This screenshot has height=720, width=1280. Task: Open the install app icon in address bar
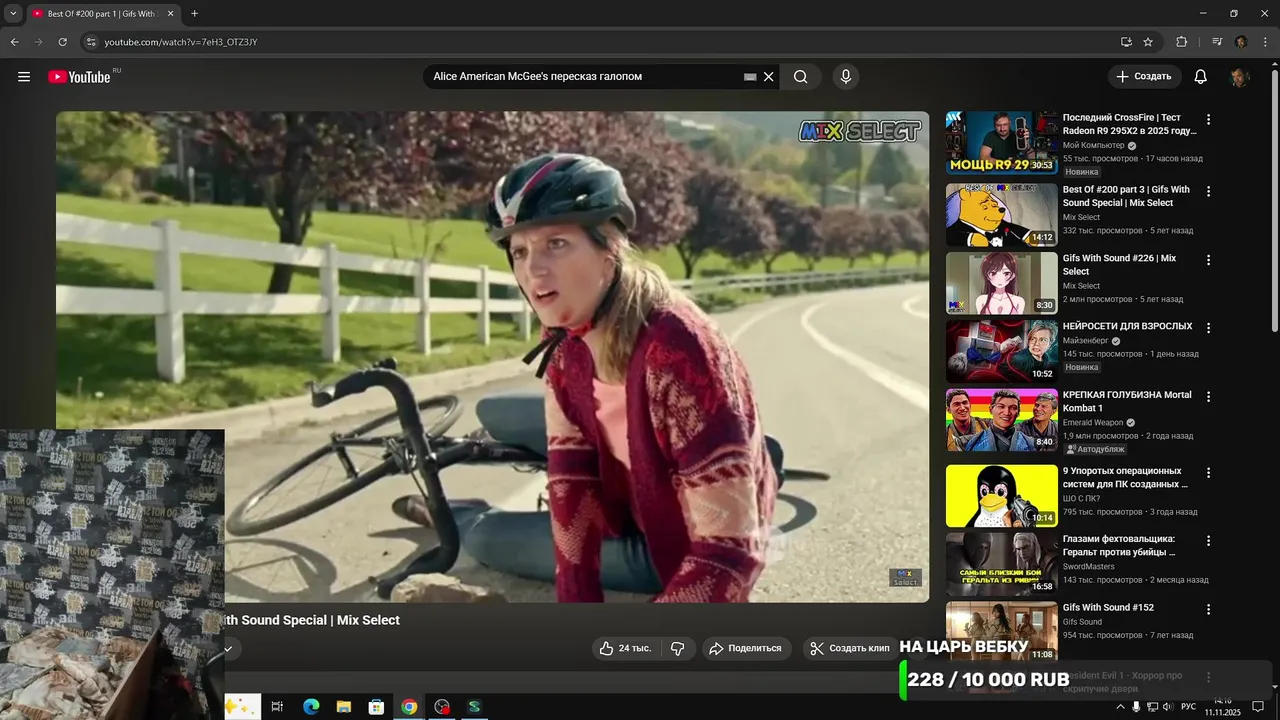(x=1126, y=42)
